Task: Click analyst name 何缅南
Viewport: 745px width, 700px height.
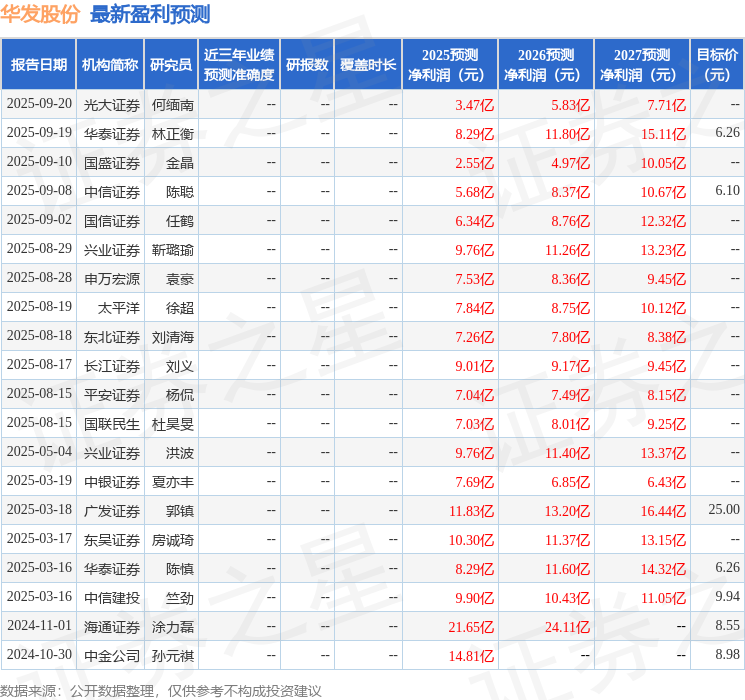Action: [172, 105]
